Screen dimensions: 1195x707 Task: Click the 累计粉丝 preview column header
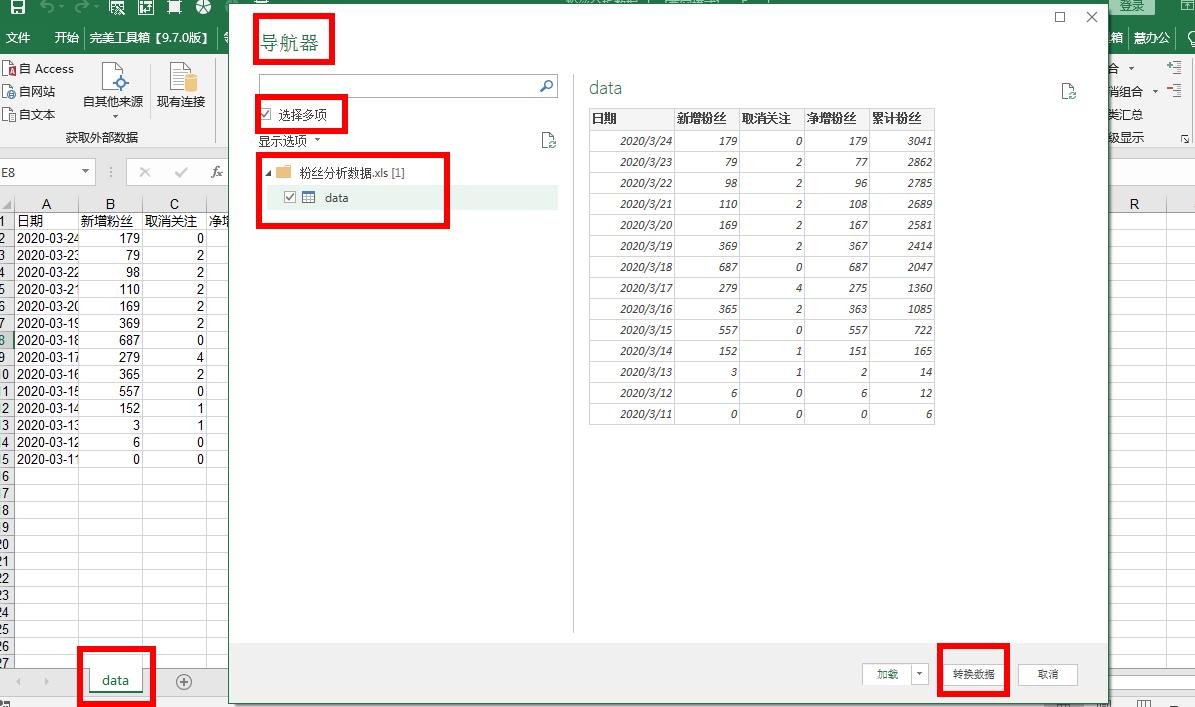coord(902,119)
